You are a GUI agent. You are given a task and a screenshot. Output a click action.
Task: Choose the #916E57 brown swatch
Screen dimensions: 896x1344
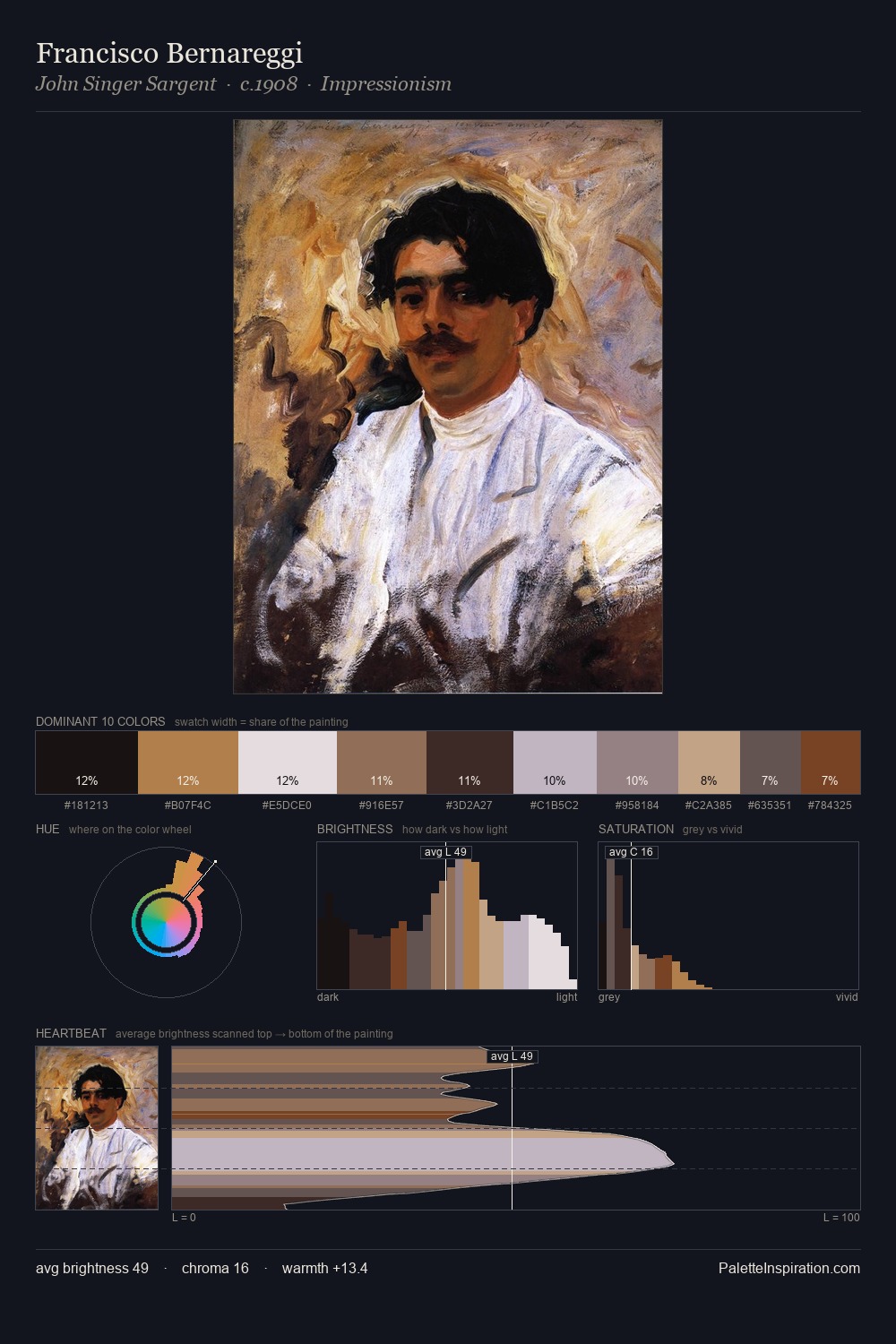click(382, 762)
